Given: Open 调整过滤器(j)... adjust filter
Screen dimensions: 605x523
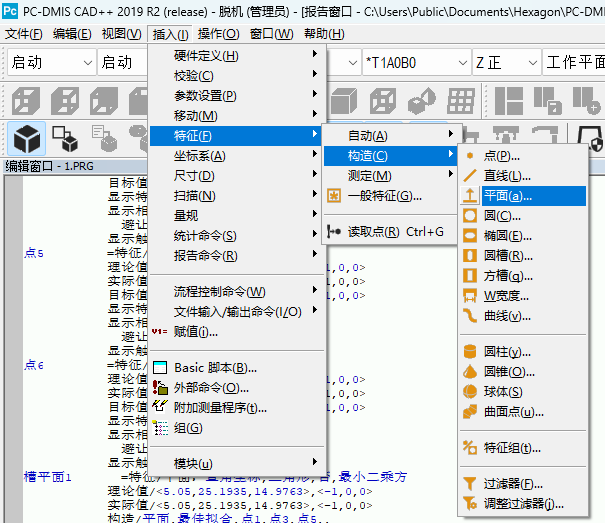Looking at the screenshot, I should tap(523, 503).
